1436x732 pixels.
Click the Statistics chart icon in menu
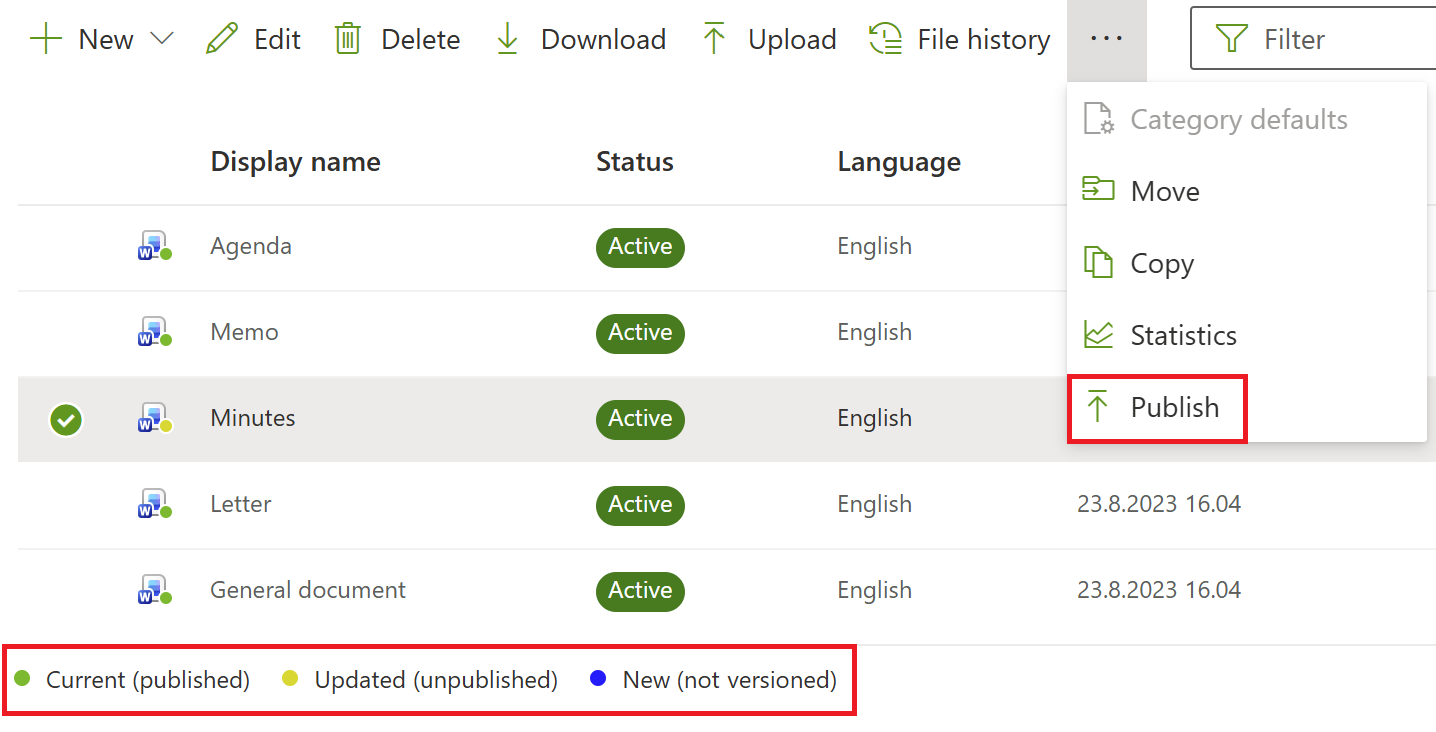coord(1099,335)
